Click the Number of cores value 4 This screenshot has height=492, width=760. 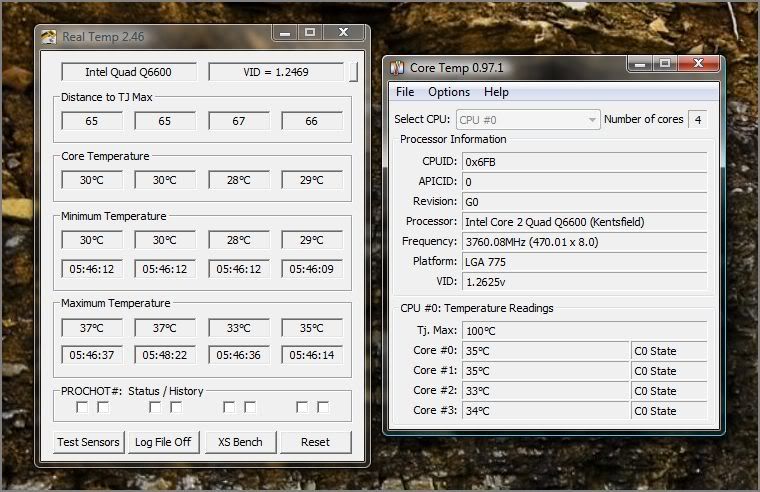click(697, 120)
